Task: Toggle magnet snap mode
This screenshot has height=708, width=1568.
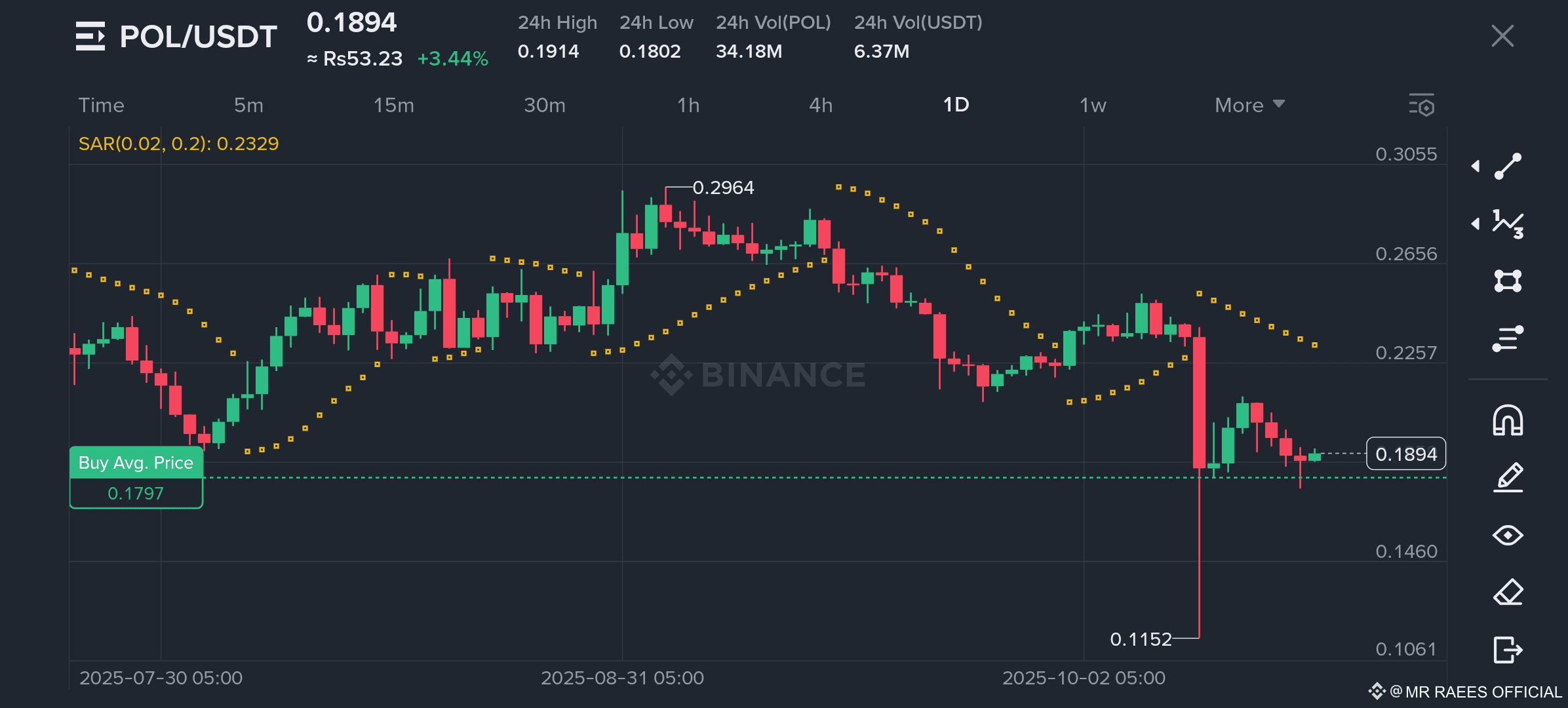Action: click(1508, 420)
